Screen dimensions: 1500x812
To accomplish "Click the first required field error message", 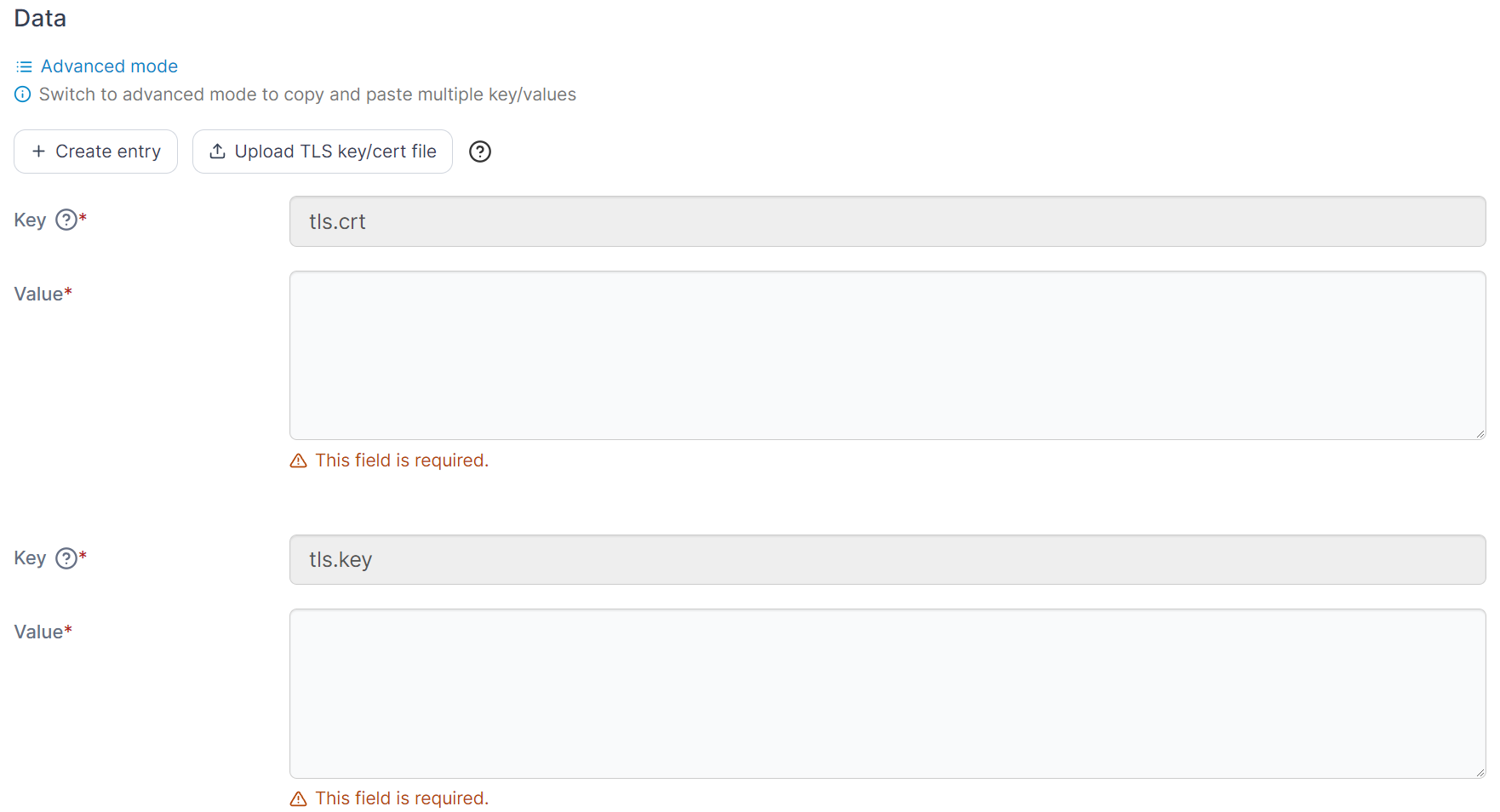I will click(401, 460).
